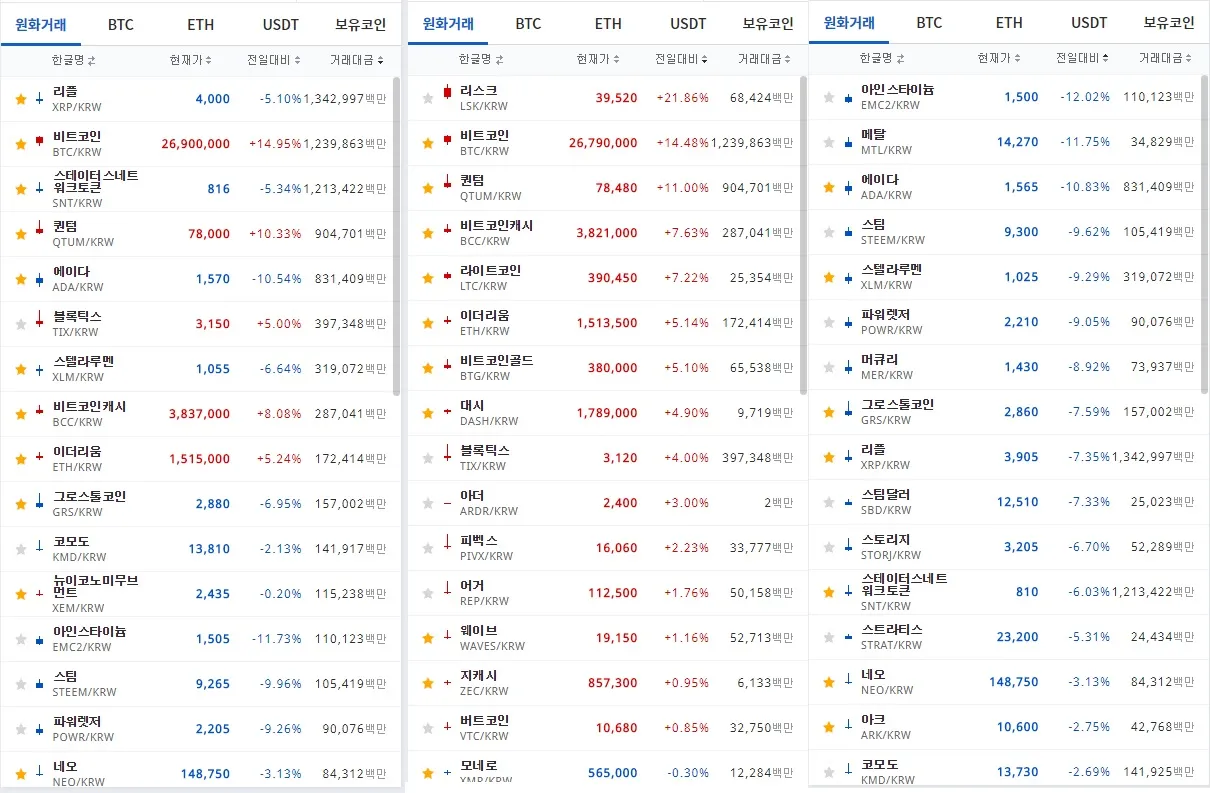Click the candle icon beside 지캐시 ZEC/KRW
The width and height of the screenshot is (1210, 793).
(x=447, y=683)
